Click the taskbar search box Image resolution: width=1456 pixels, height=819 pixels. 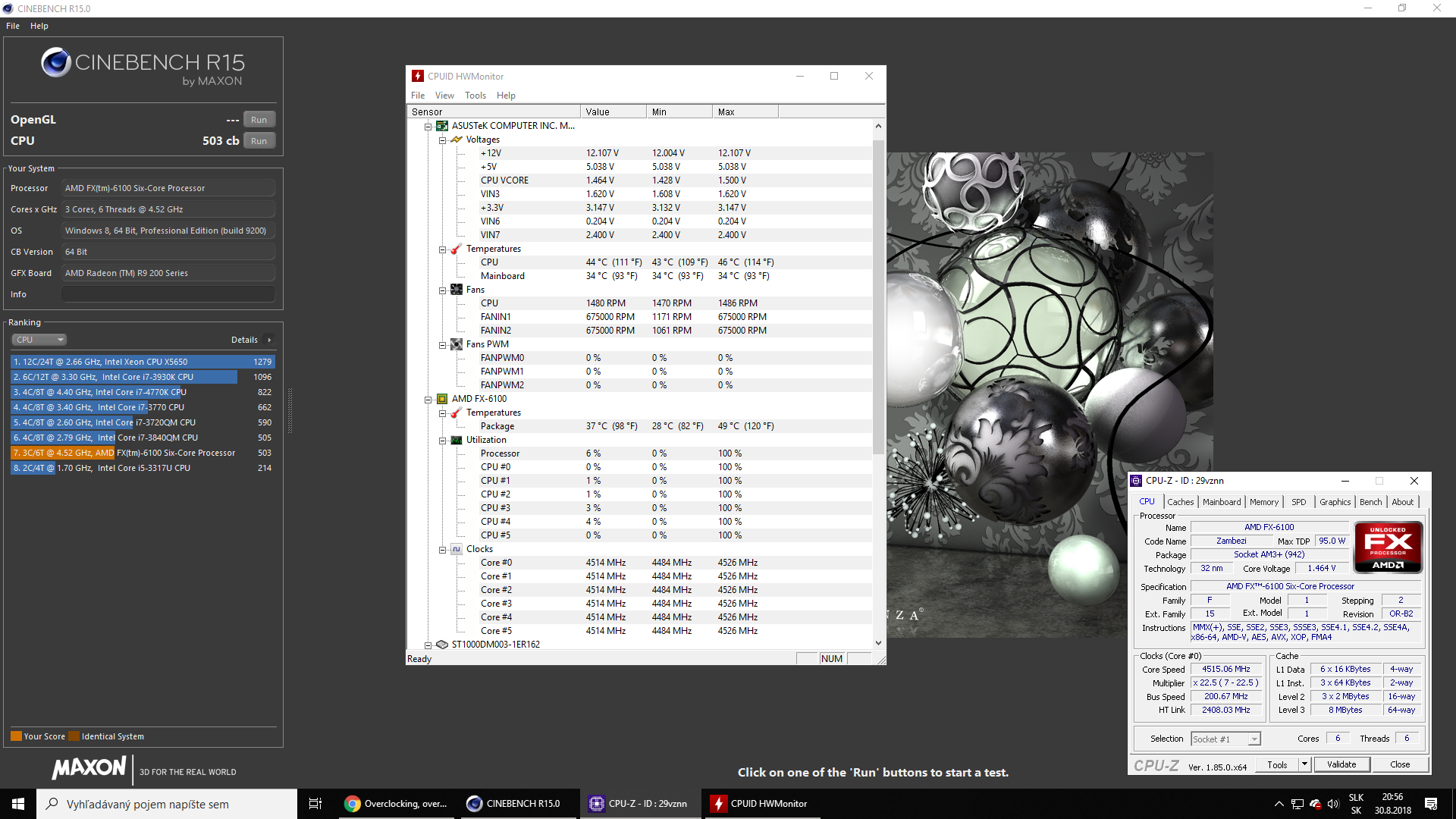pyautogui.click(x=167, y=804)
